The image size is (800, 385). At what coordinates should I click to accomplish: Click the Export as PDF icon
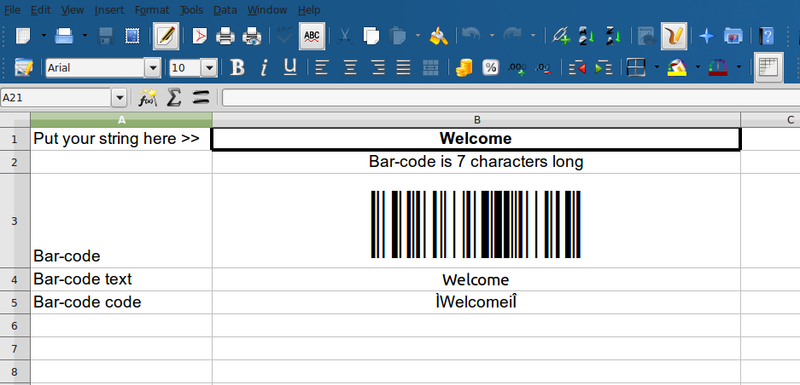coord(199,36)
